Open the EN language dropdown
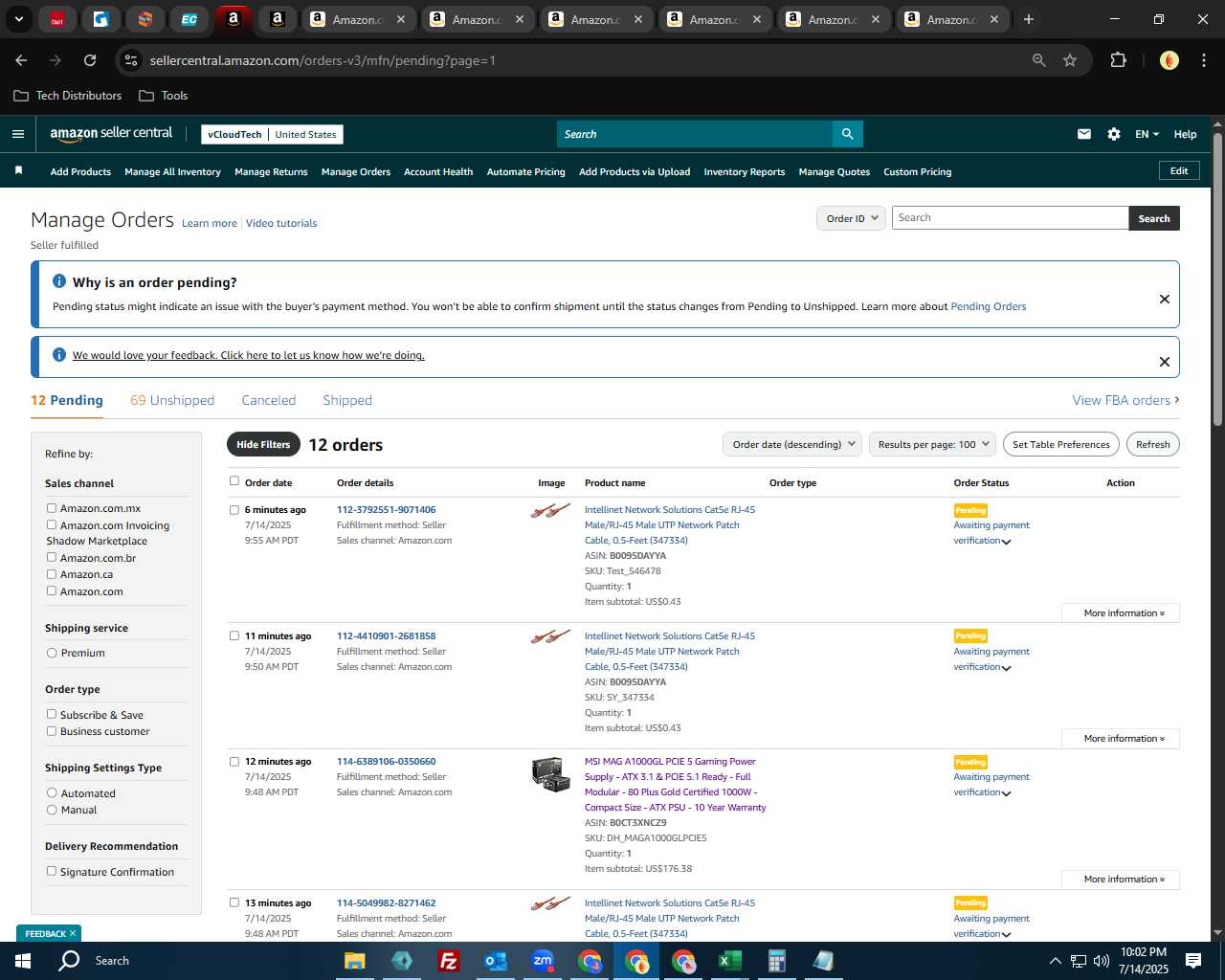Screen dimensions: 1225x980 point(1147,134)
